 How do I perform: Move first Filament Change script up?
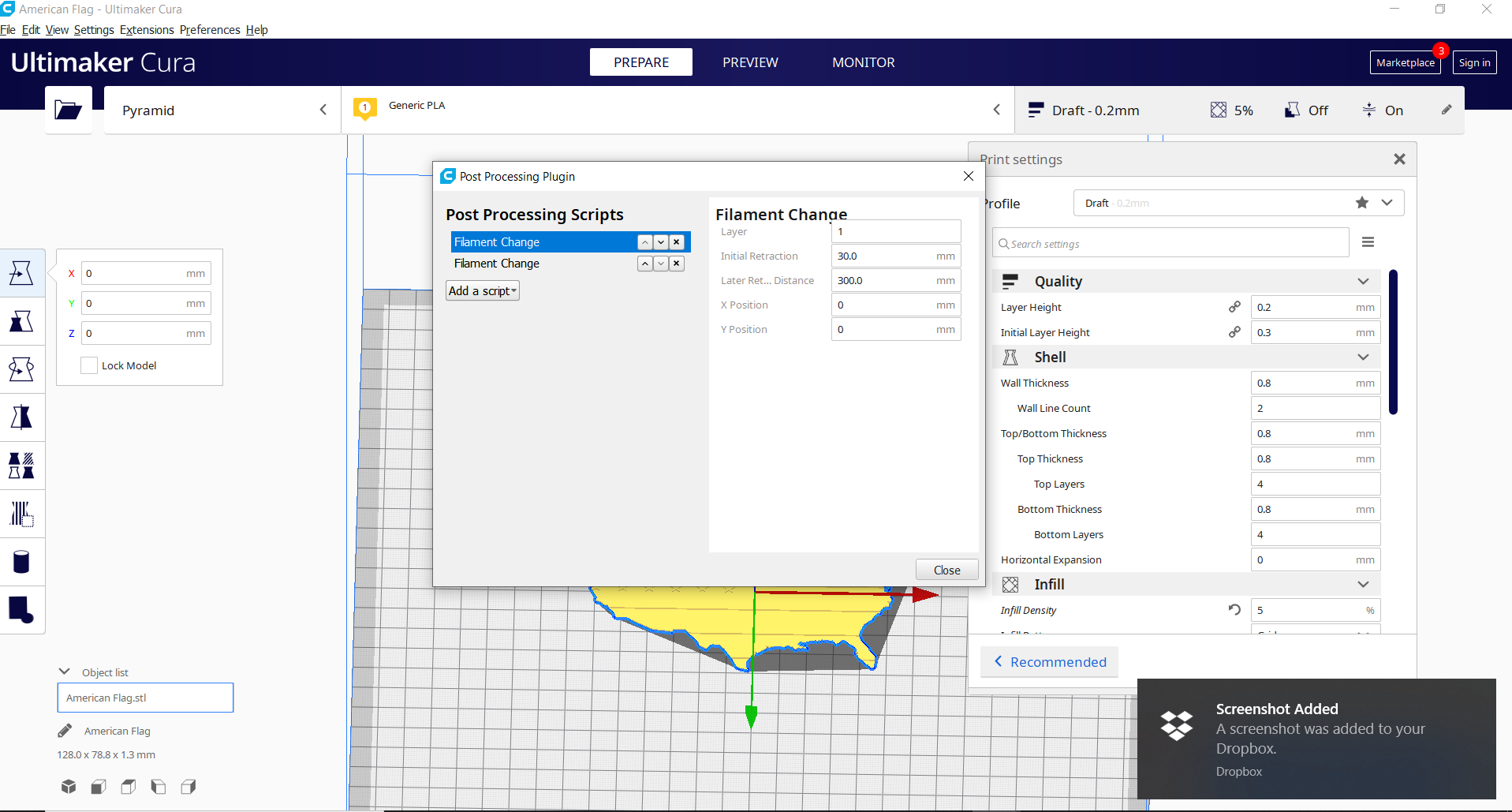[x=645, y=242]
